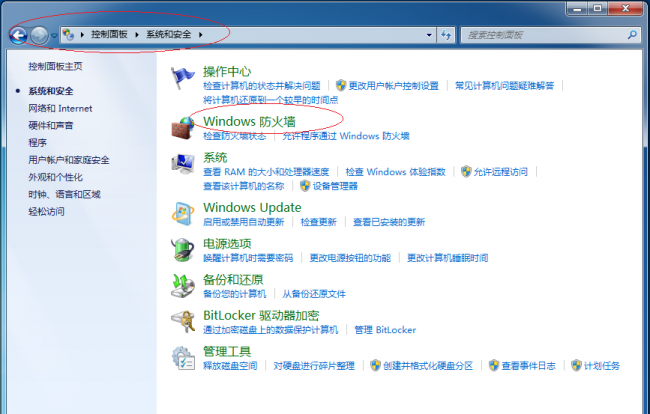This screenshot has height=414, width=650.
Task: Click the control panel icon in address bar
Action: (68, 35)
